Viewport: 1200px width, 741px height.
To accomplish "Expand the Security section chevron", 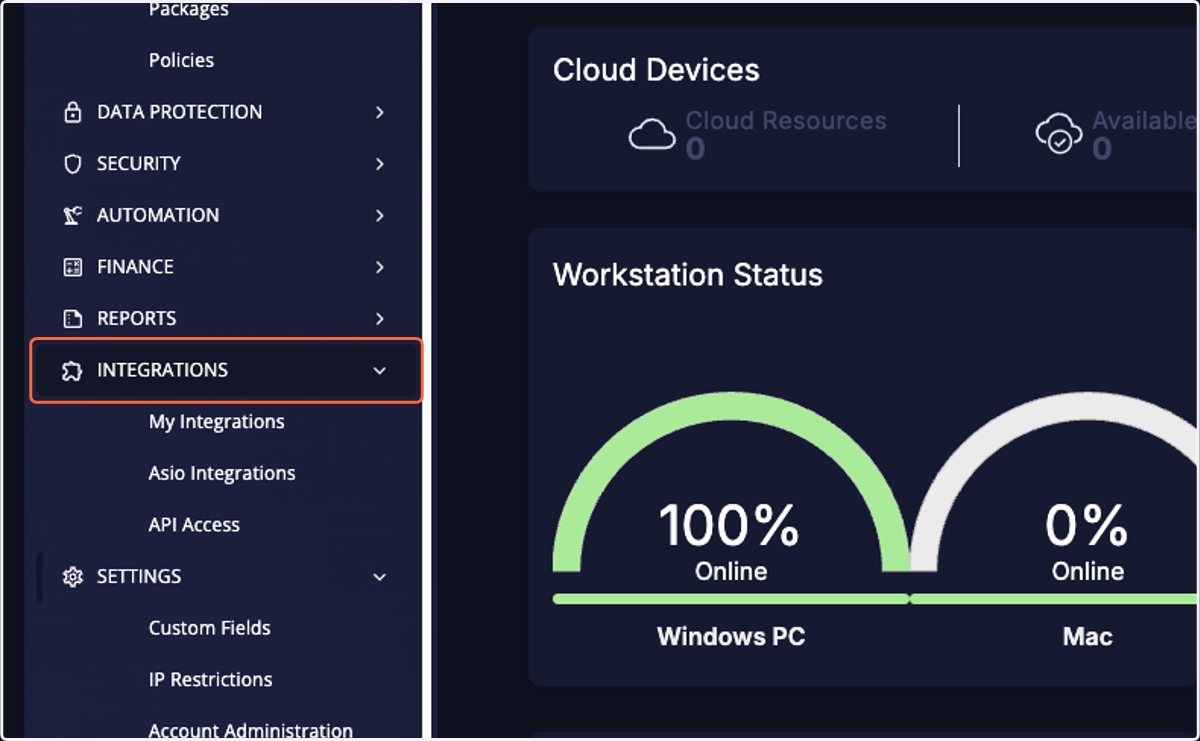I will (x=380, y=164).
